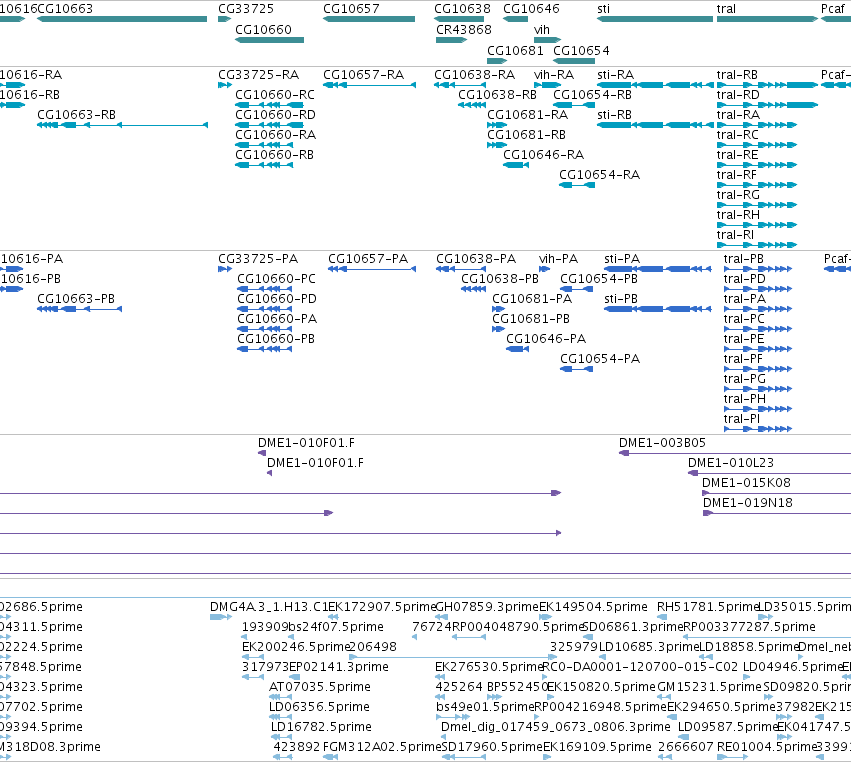Select the CG10681-PA protein label
The width and height of the screenshot is (851, 762).
[532, 299]
